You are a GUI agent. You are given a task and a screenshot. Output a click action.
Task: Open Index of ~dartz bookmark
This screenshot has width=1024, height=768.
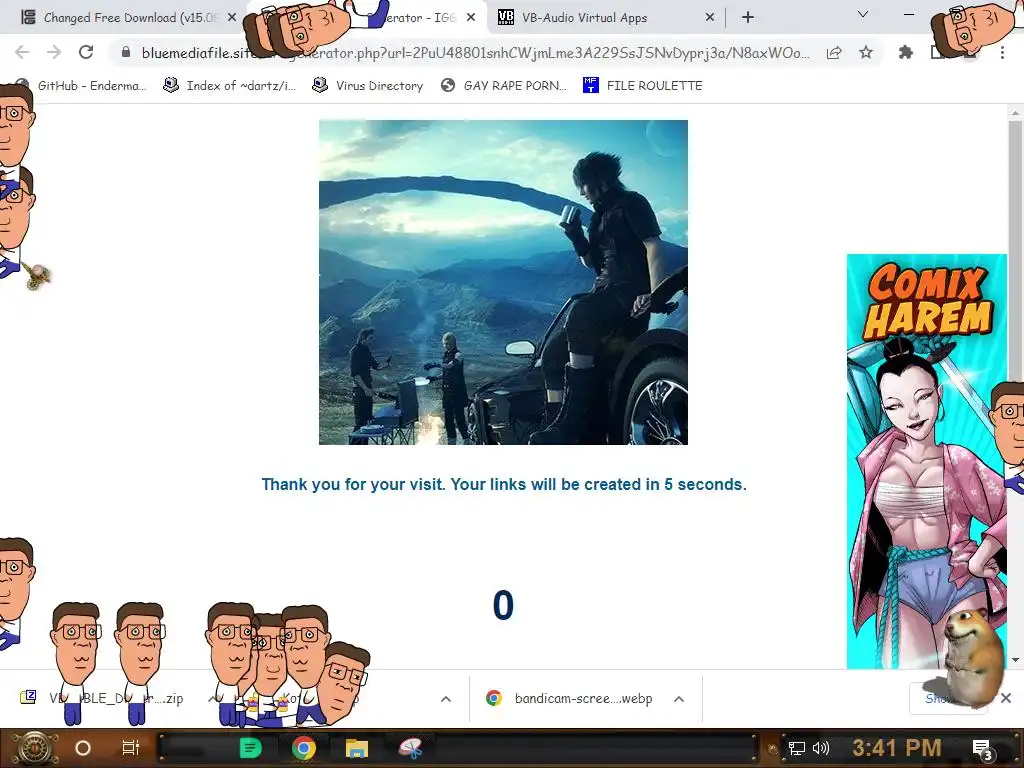(230, 86)
